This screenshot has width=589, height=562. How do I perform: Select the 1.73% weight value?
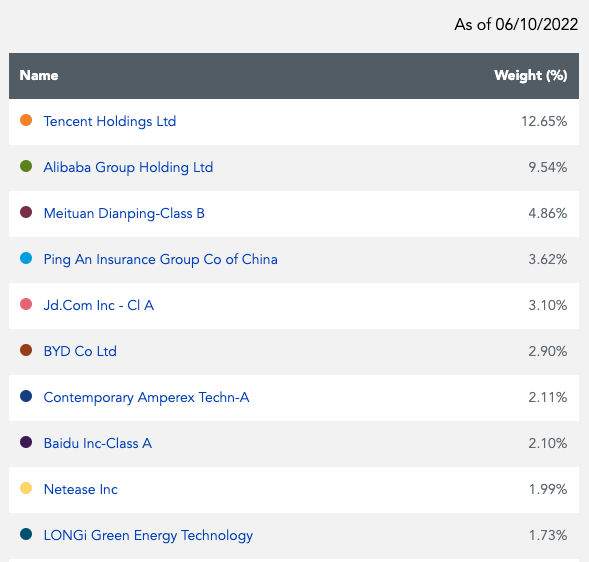coord(548,536)
